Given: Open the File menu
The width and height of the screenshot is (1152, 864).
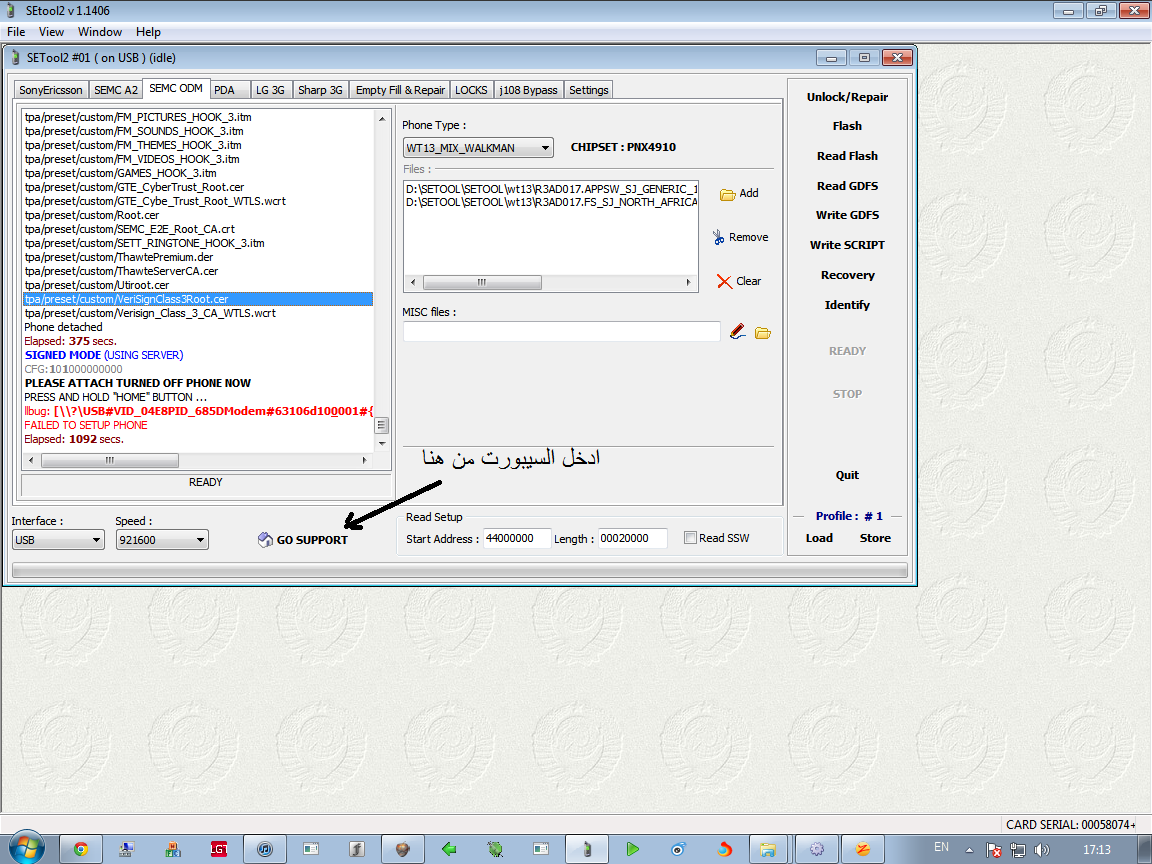Looking at the screenshot, I should coord(16,32).
